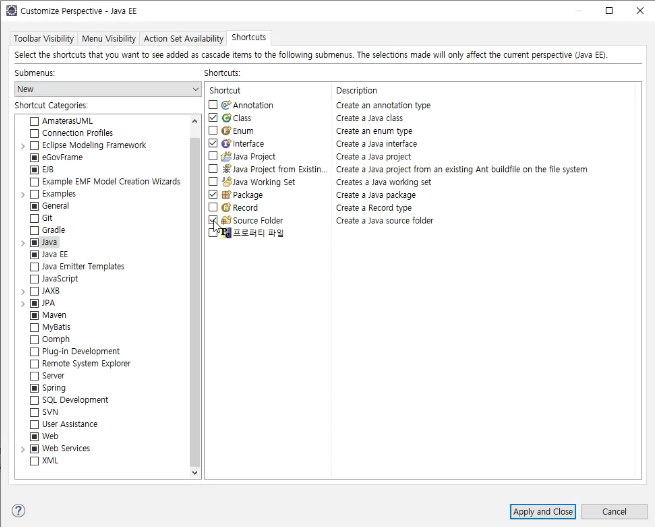Click 'Creates a Java working set' description
Image resolution: width=655 pixels, height=527 pixels.
click(383, 182)
